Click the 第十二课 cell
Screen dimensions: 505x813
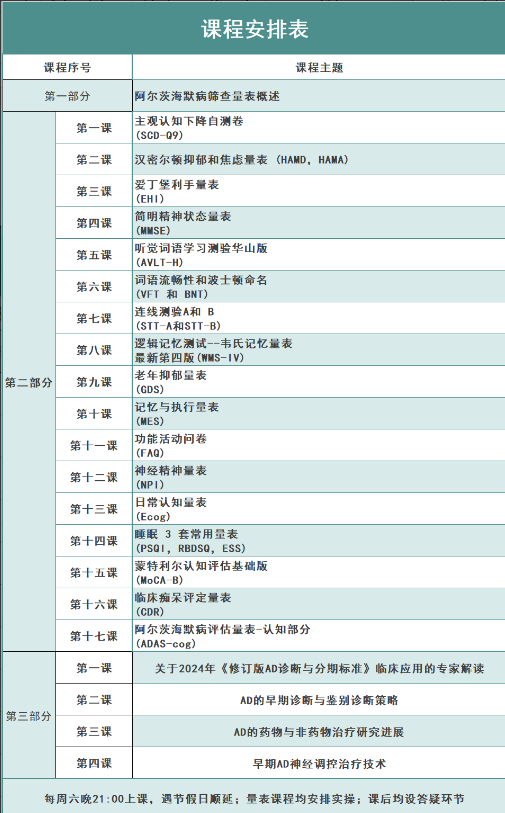coord(94,477)
